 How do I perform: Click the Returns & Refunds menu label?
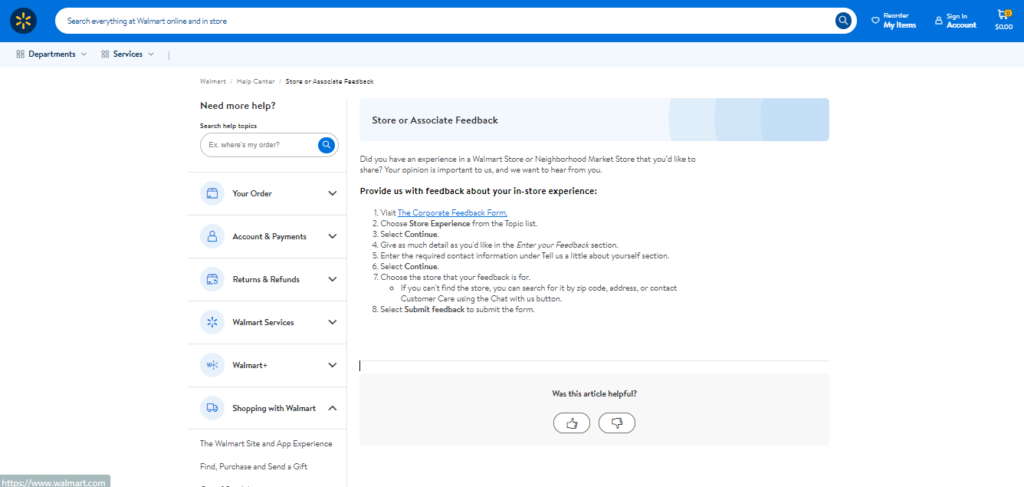point(266,279)
